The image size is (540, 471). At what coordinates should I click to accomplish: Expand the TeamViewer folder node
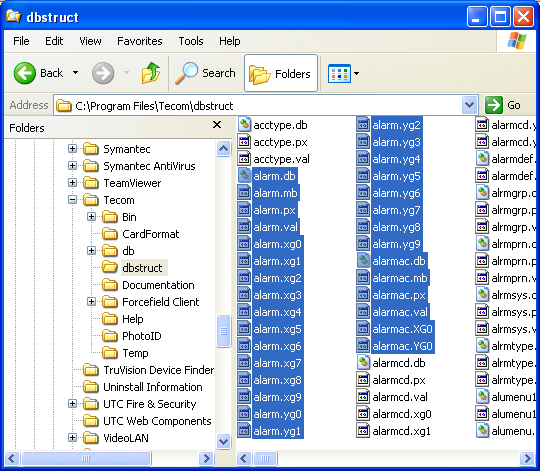click(72, 182)
